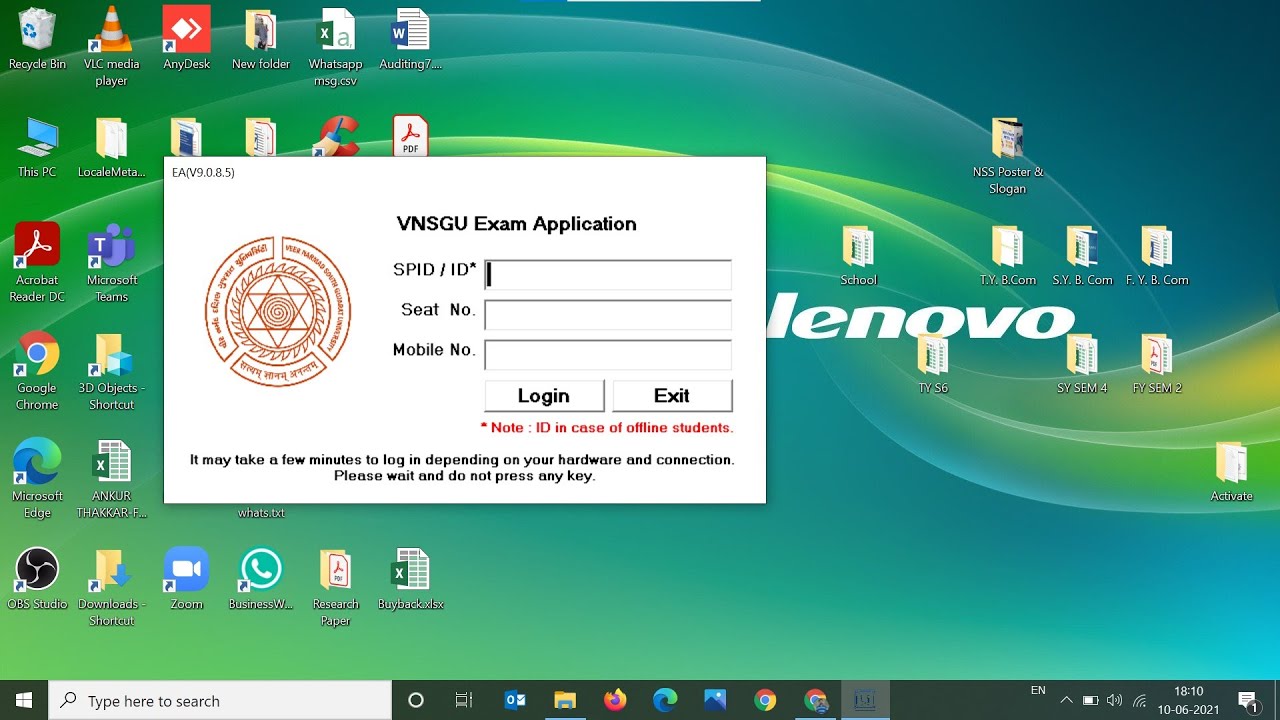Select the LocaleMeta folder icon
This screenshot has height=720, width=1280.
click(111, 148)
